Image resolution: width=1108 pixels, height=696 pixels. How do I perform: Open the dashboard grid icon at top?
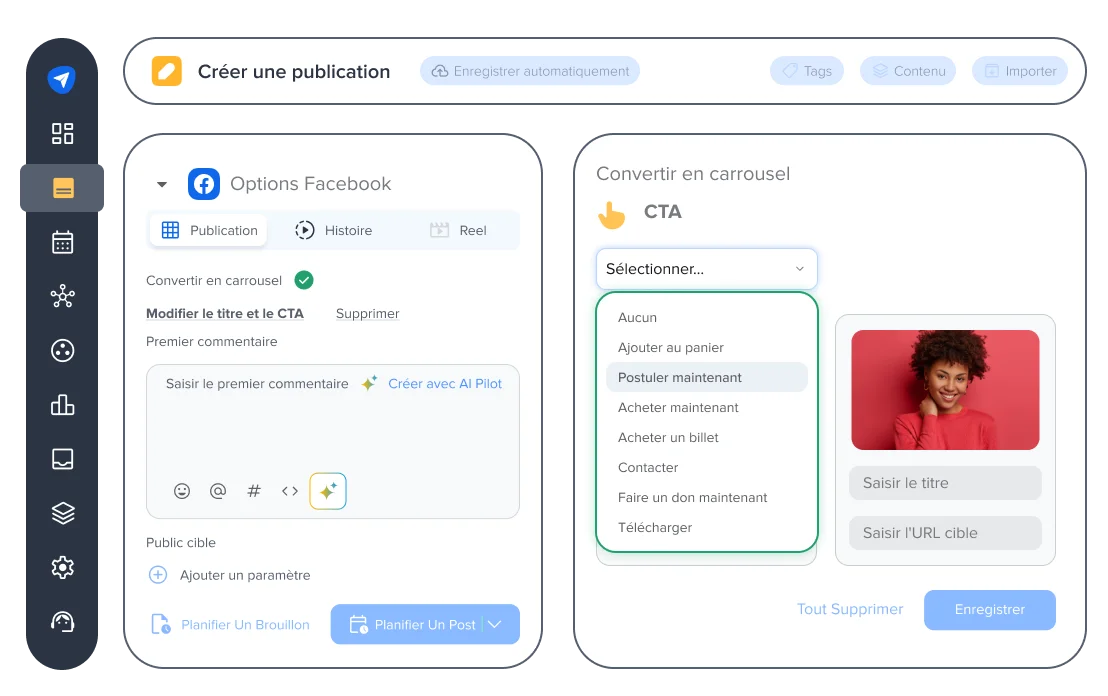(63, 133)
